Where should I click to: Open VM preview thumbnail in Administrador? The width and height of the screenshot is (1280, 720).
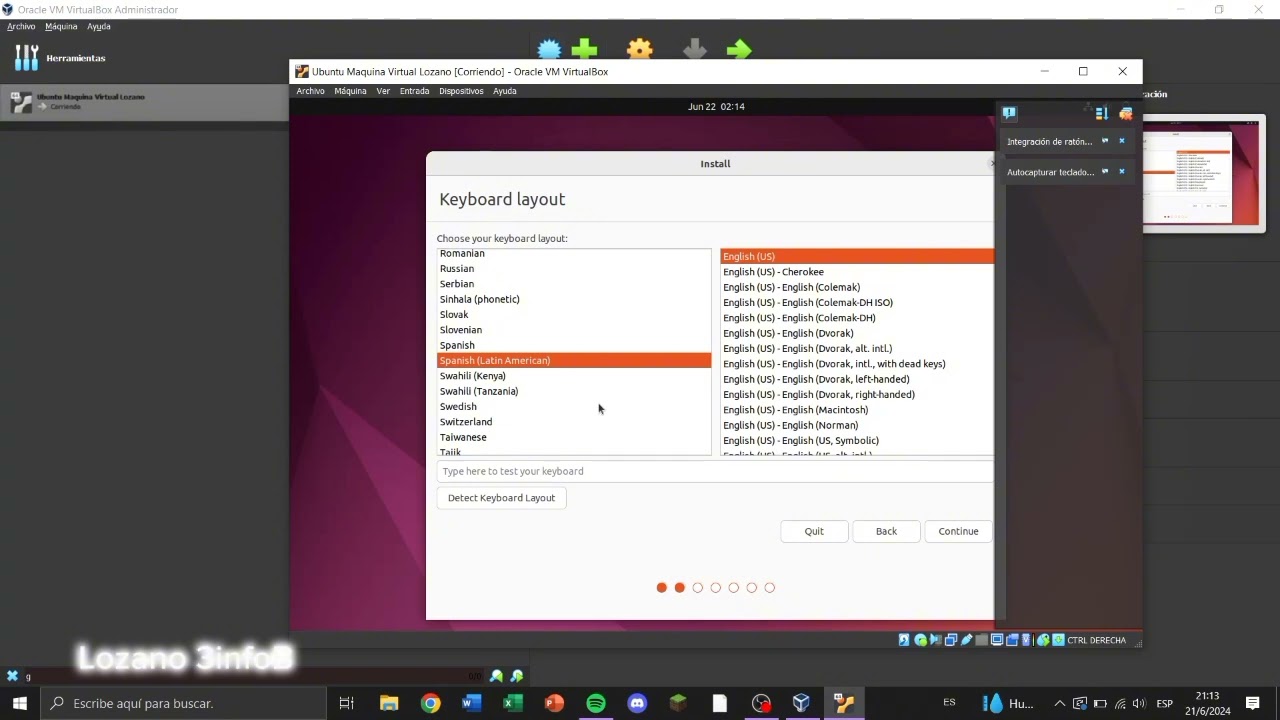(1204, 173)
